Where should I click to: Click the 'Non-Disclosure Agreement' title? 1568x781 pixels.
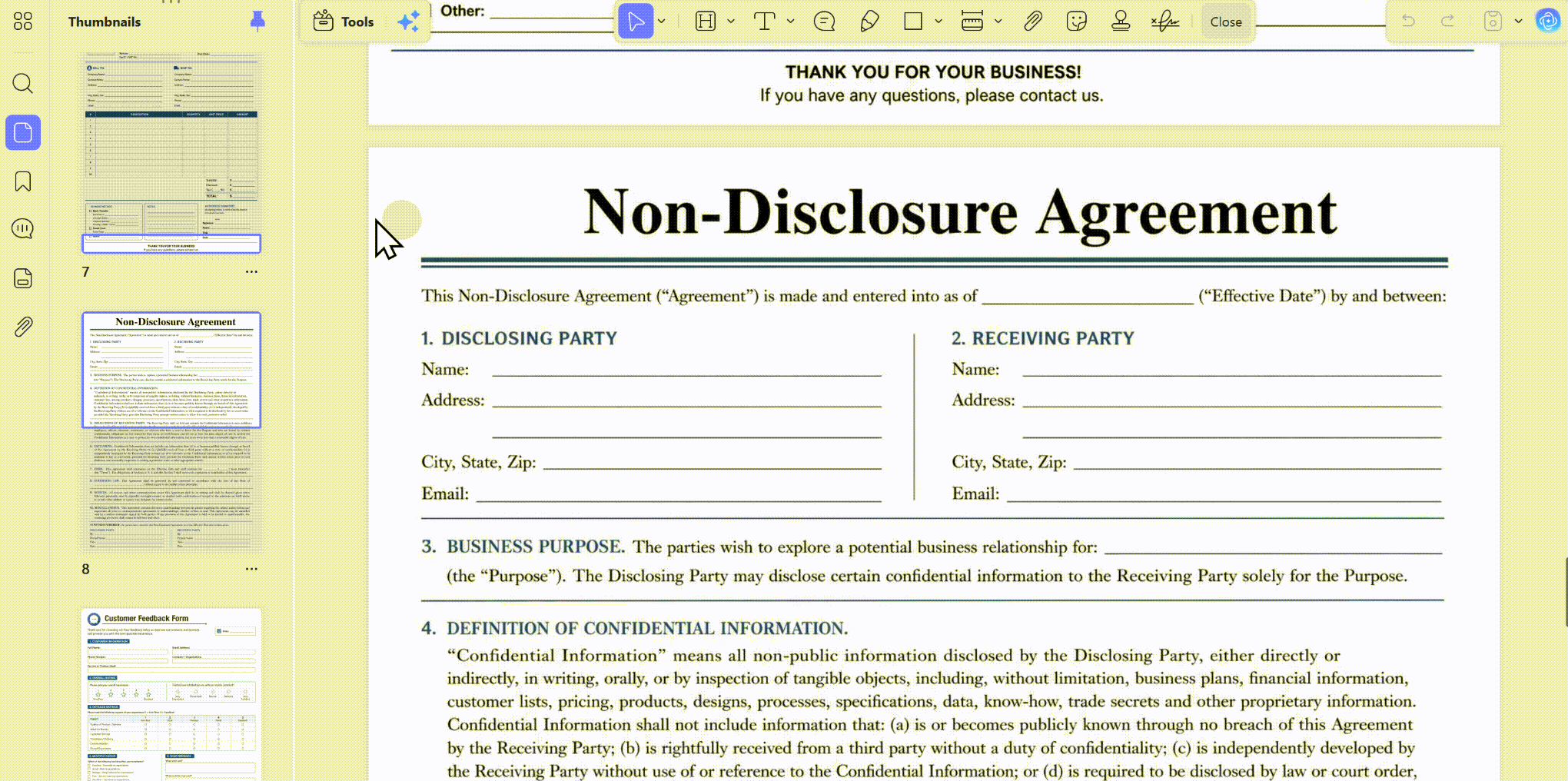click(x=960, y=213)
